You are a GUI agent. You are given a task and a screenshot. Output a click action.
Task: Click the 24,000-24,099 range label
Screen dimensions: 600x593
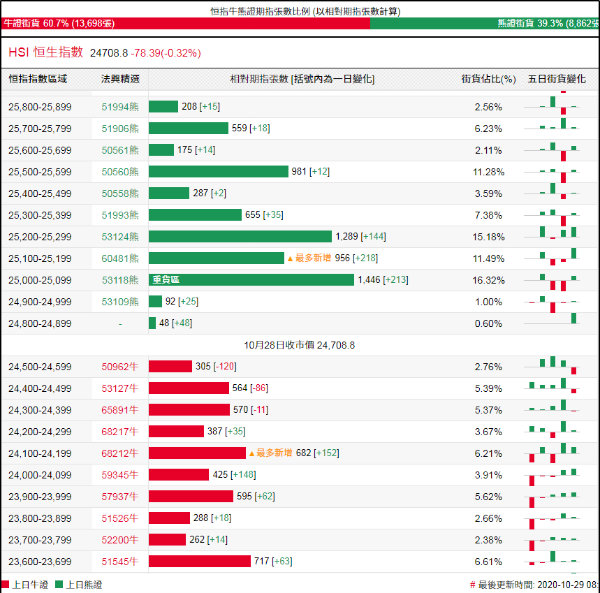(x=40, y=475)
